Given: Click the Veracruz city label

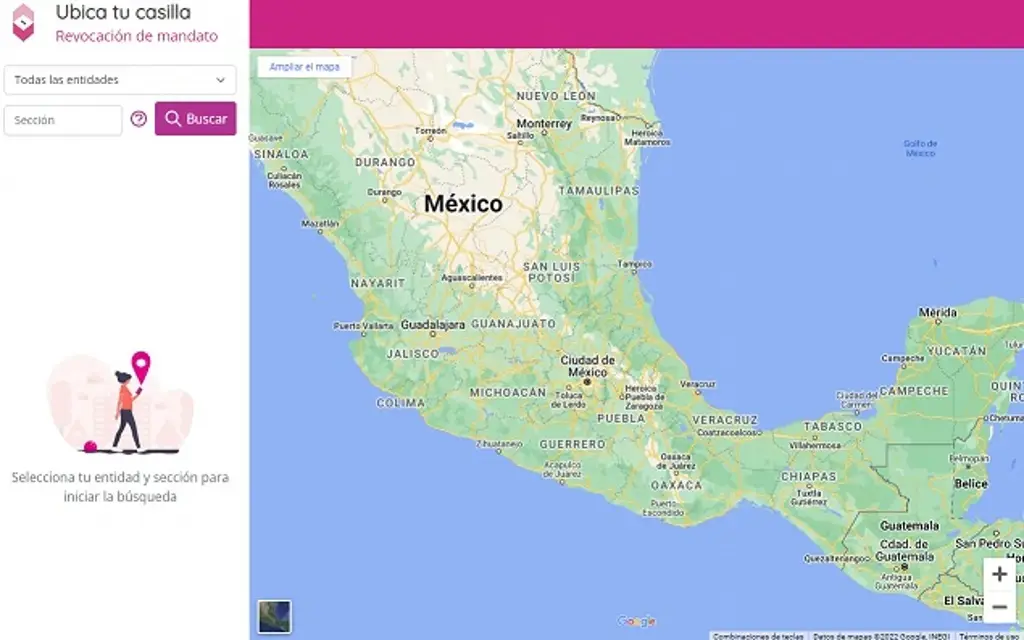Looking at the screenshot, I should pos(697,385).
